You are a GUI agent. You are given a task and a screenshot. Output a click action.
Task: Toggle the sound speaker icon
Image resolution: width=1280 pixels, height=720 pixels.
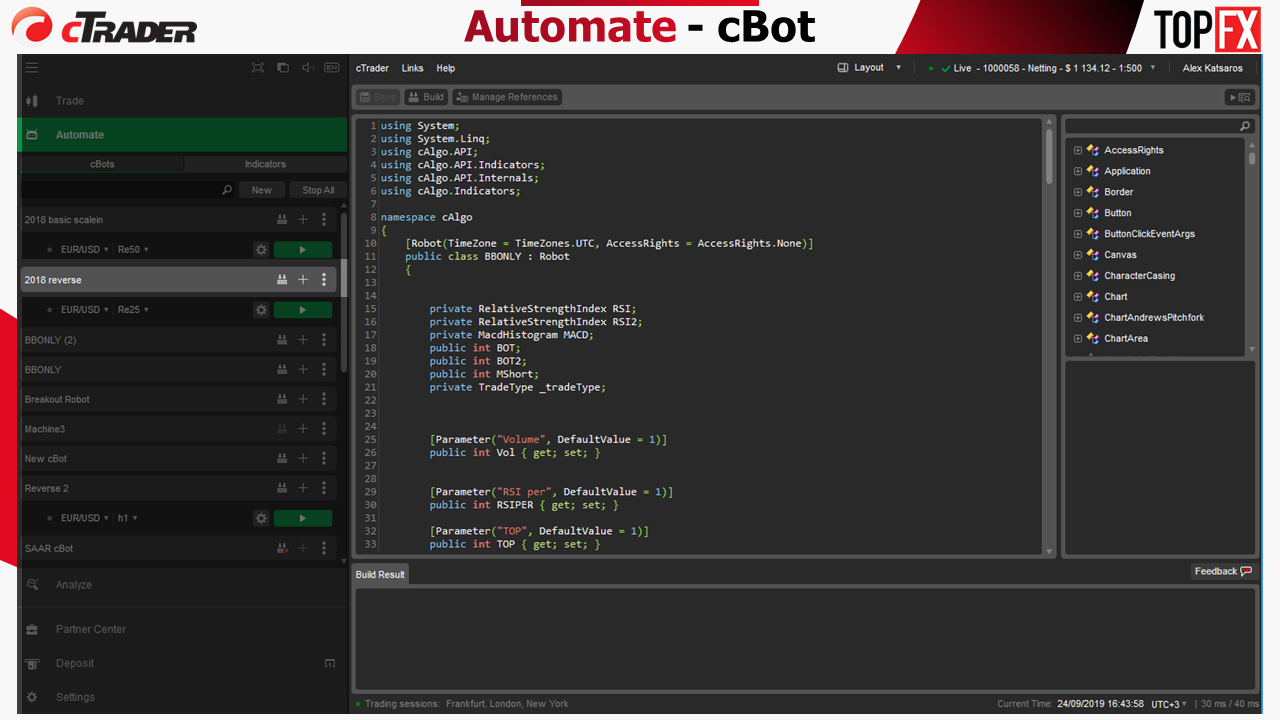(307, 68)
